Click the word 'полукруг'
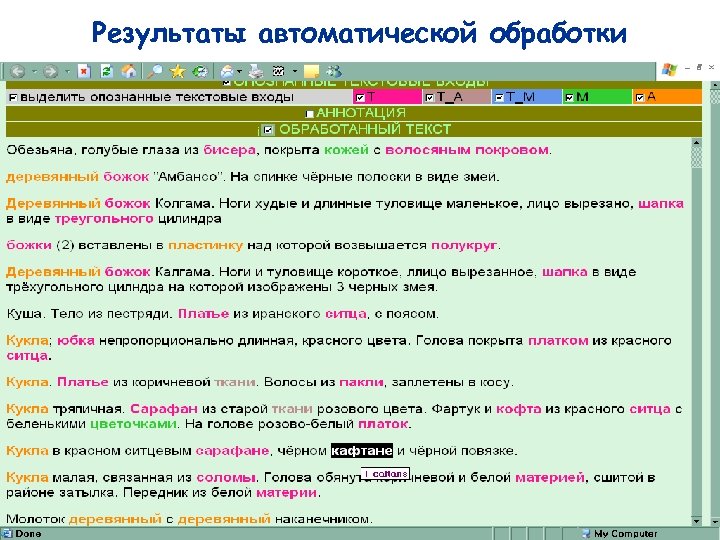720x540 pixels. coord(464,245)
